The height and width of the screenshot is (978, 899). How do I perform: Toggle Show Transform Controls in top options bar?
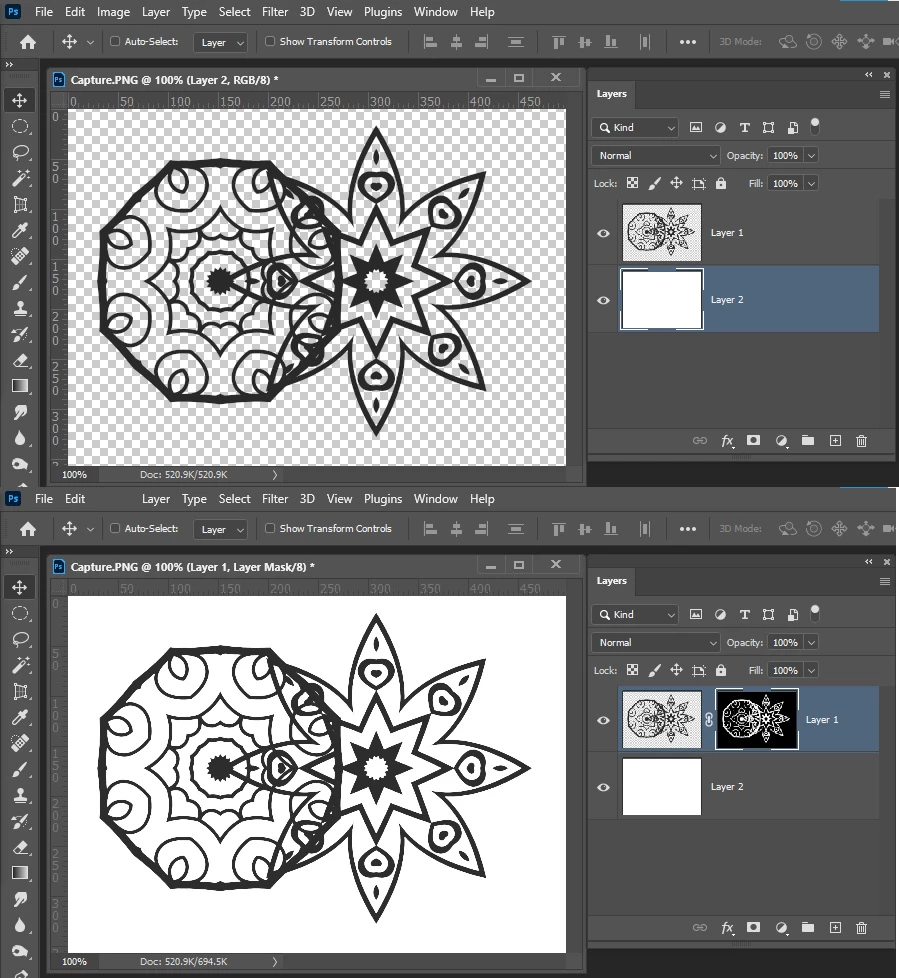click(x=270, y=41)
